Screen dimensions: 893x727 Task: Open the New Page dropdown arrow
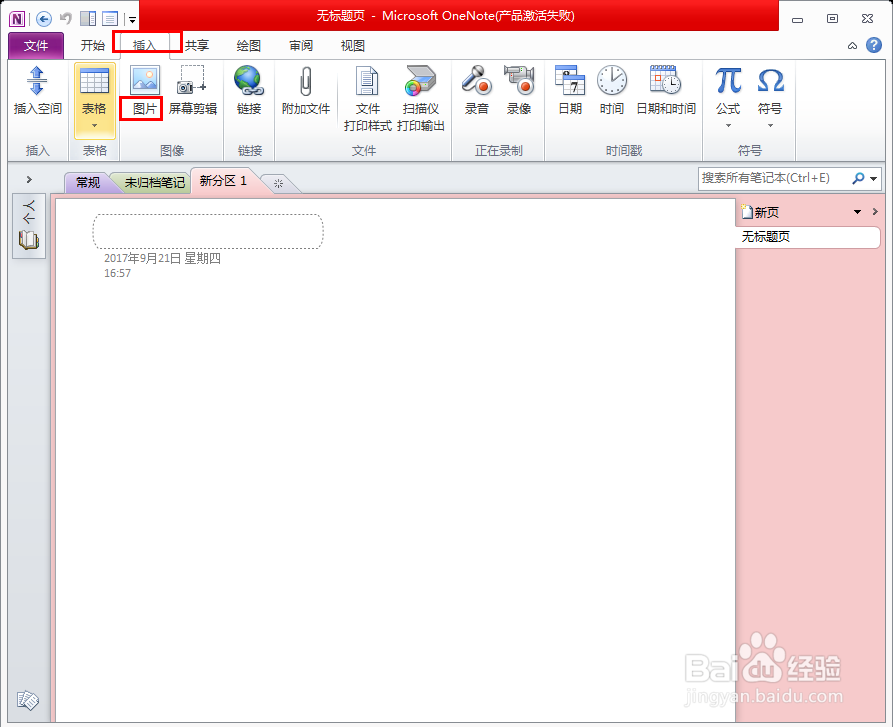click(857, 212)
